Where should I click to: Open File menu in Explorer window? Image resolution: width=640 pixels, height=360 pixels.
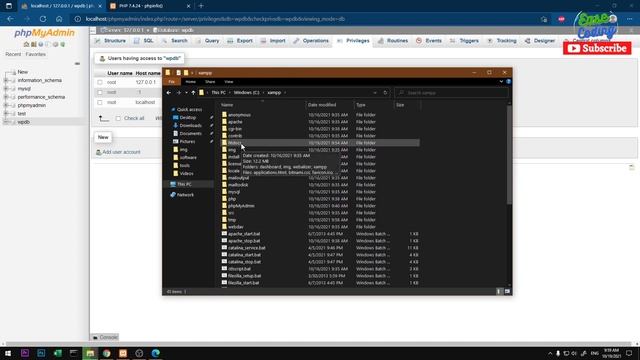(171, 82)
